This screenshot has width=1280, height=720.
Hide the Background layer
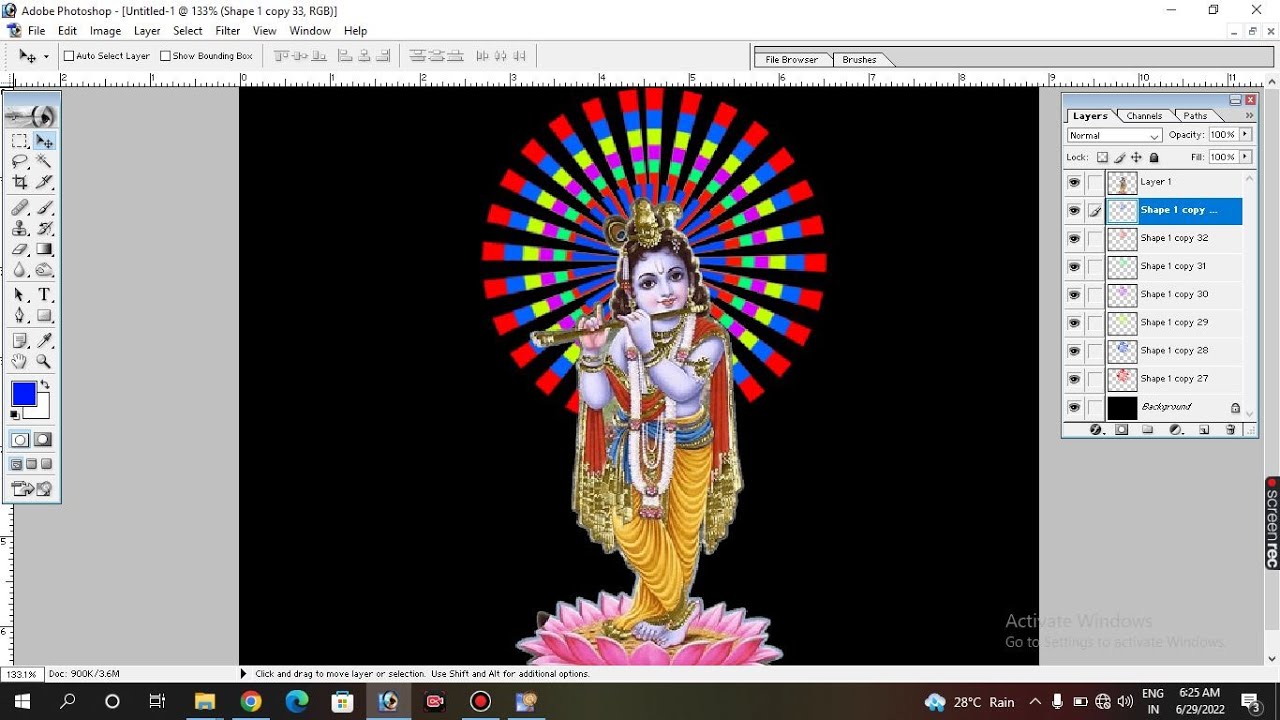click(x=1074, y=407)
